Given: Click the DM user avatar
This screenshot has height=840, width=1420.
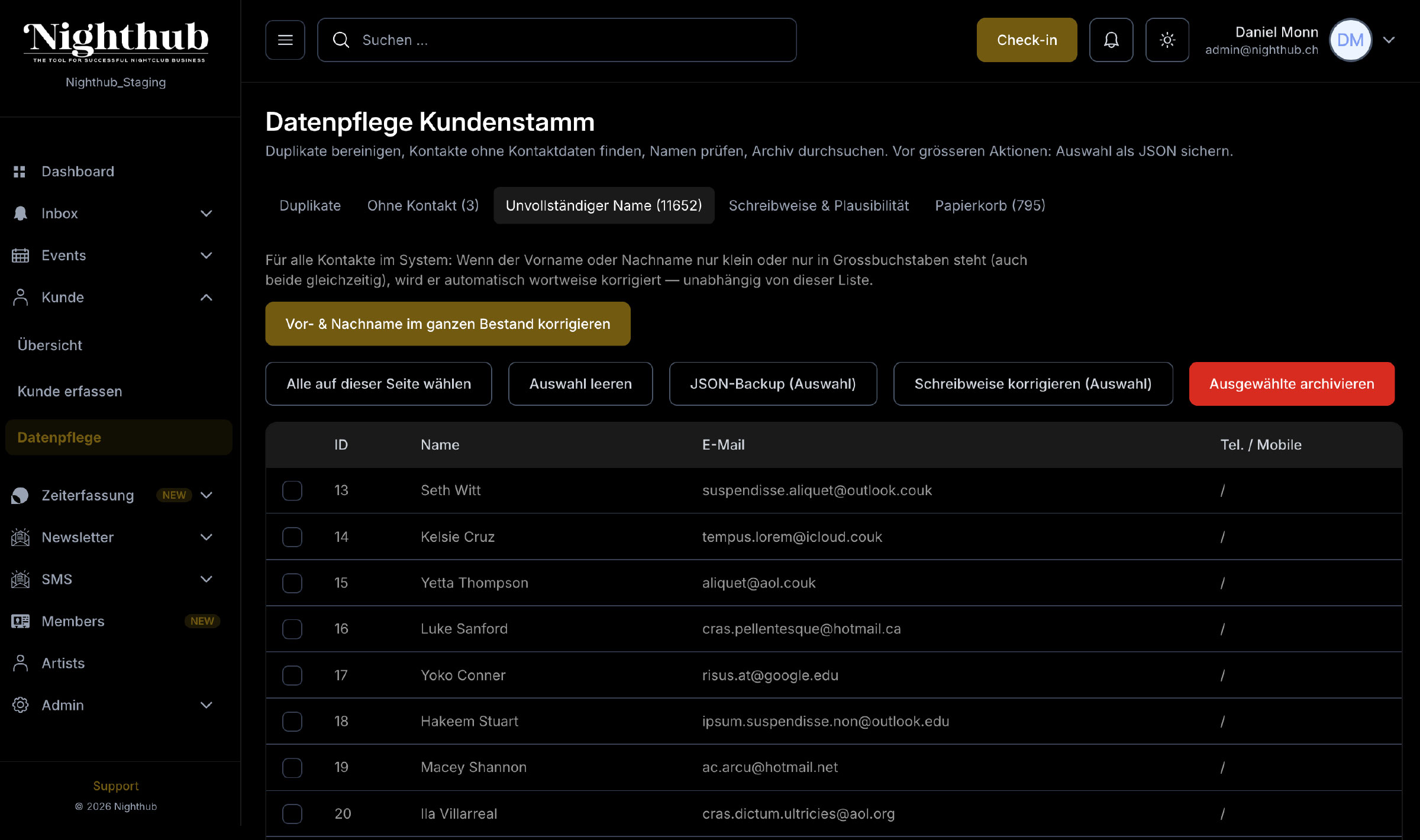Looking at the screenshot, I should click(x=1350, y=40).
